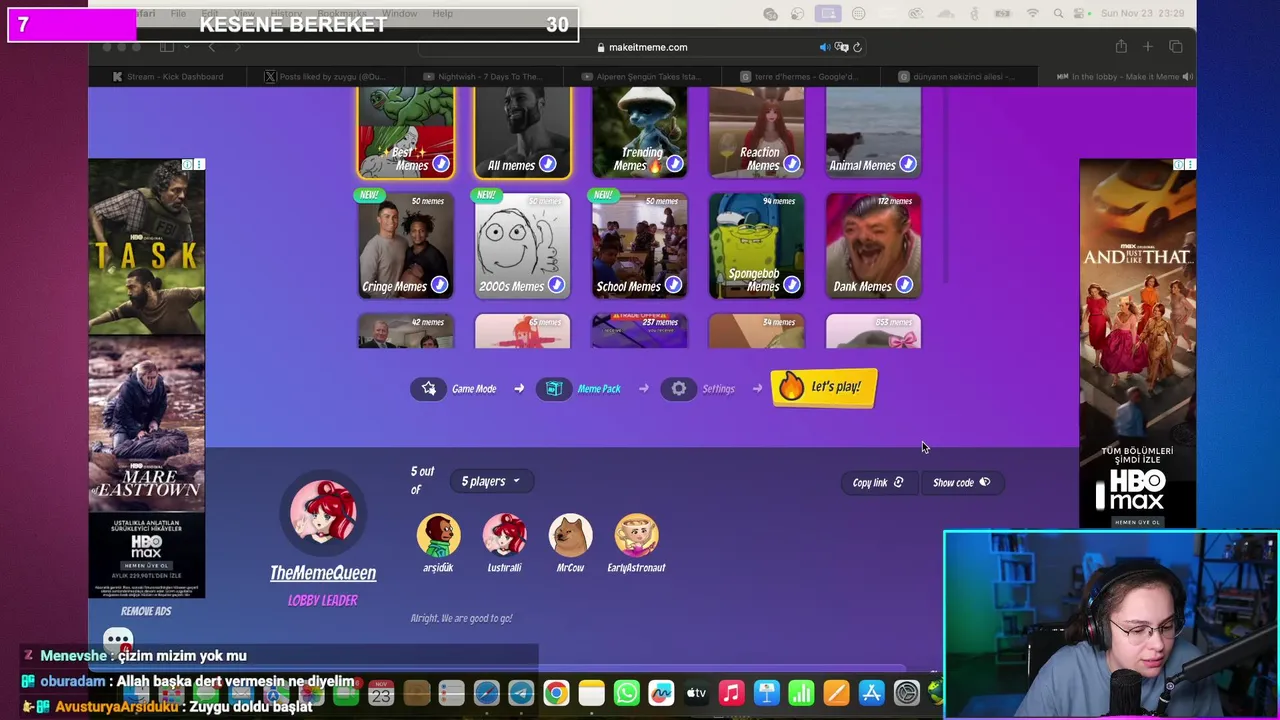Image resolution: width=1280 pixels, height=720 pixels.
Task: Open the chat bubble icon
Action: [x=118, y=640]
